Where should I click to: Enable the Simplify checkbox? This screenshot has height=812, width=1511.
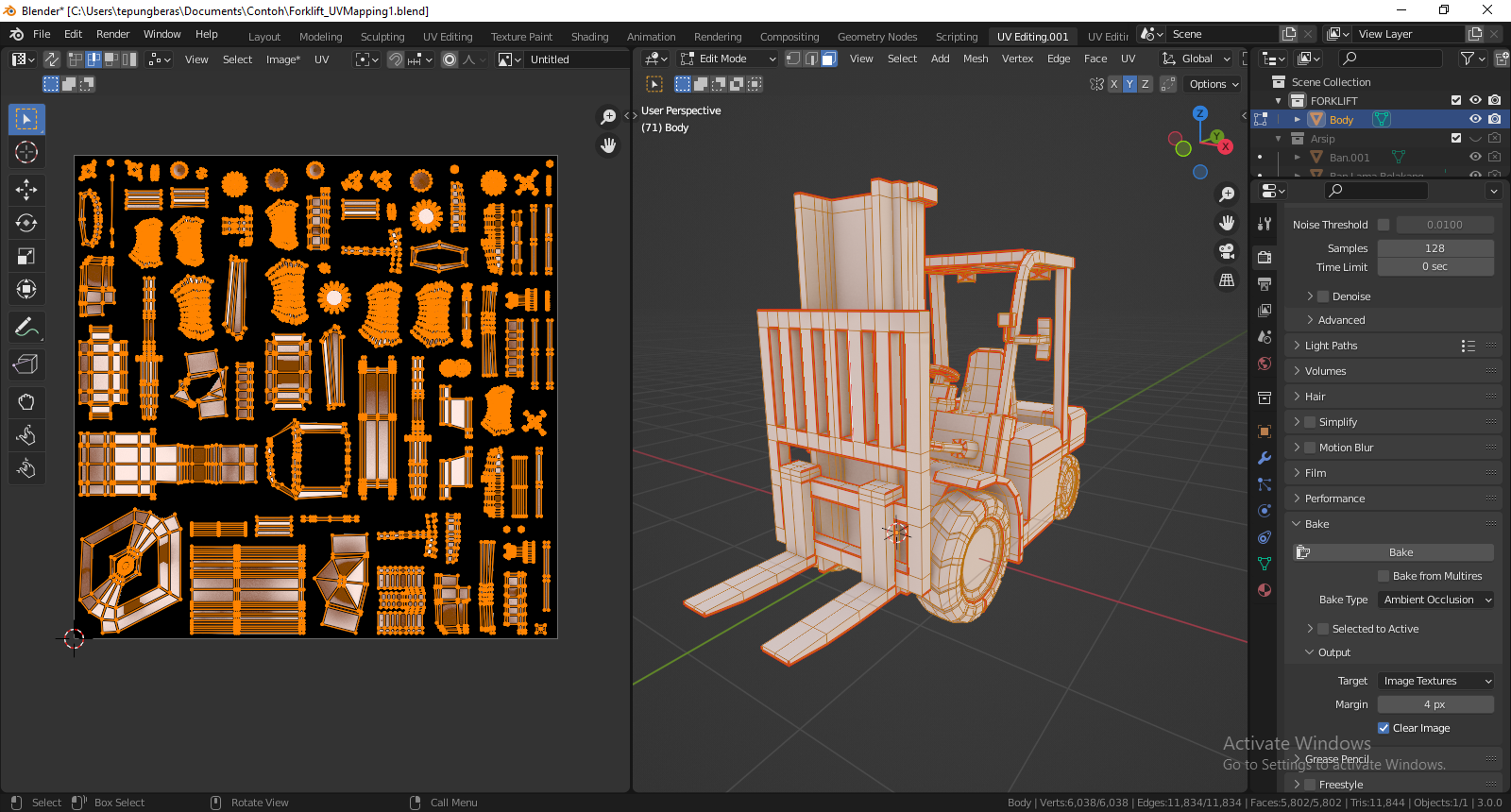point(1310,422)
